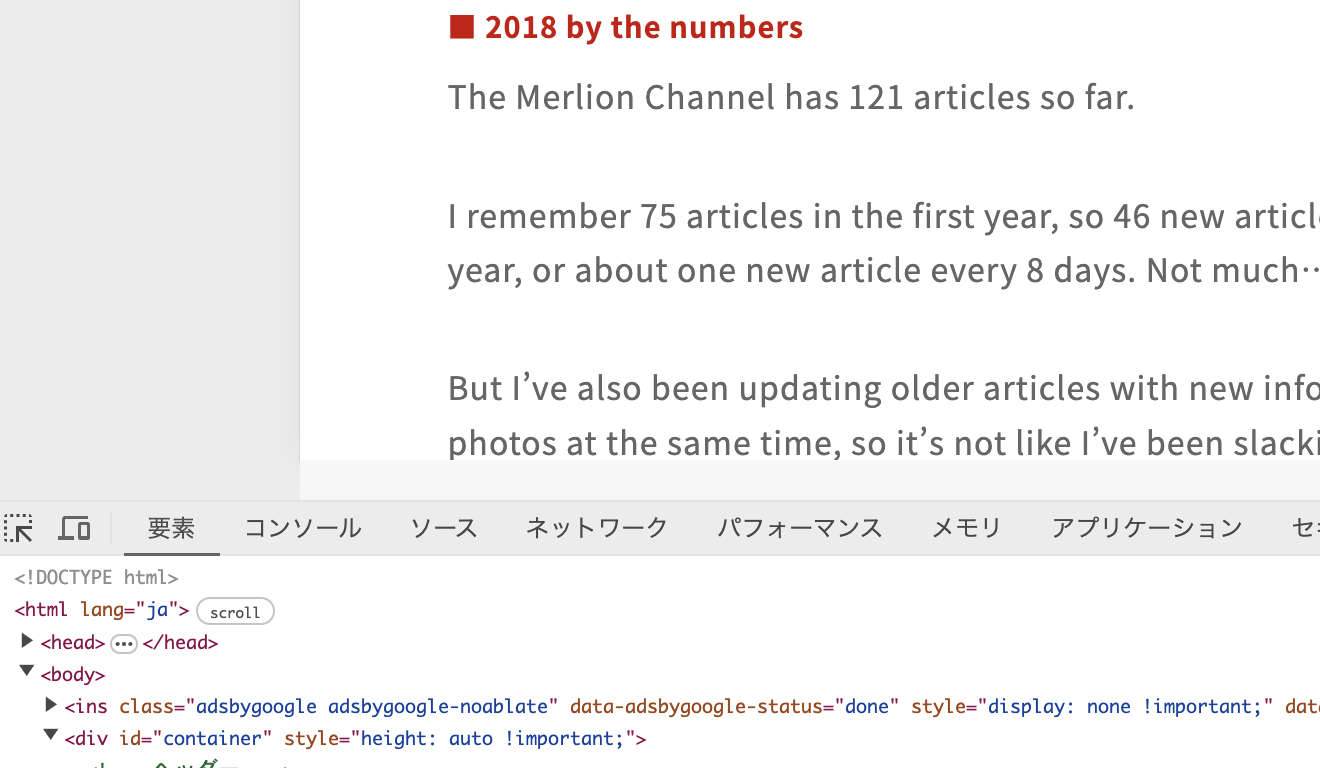Select the 要素 tab
The width and height of the screenshot is (1320, 768).
(171, 528)
